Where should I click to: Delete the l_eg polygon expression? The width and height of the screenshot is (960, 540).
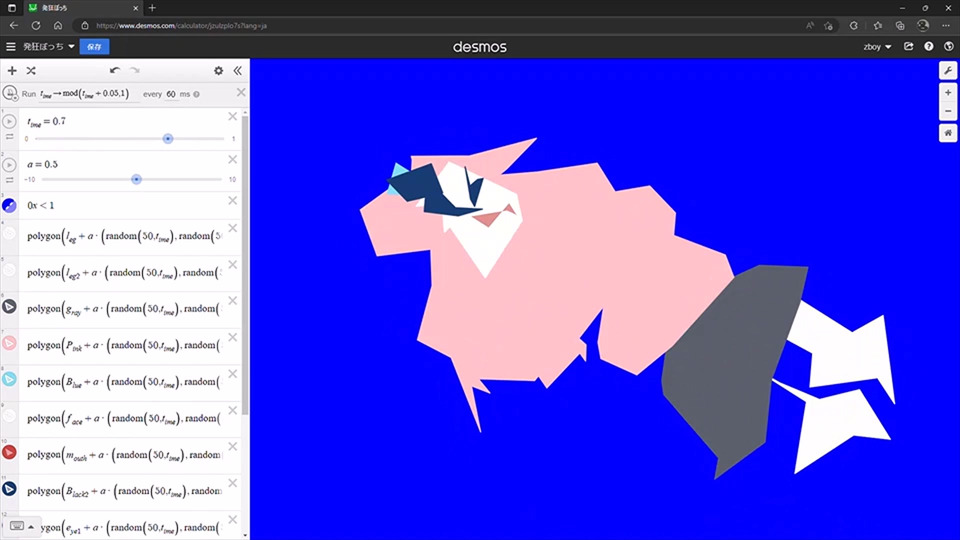tap(233, 228)
